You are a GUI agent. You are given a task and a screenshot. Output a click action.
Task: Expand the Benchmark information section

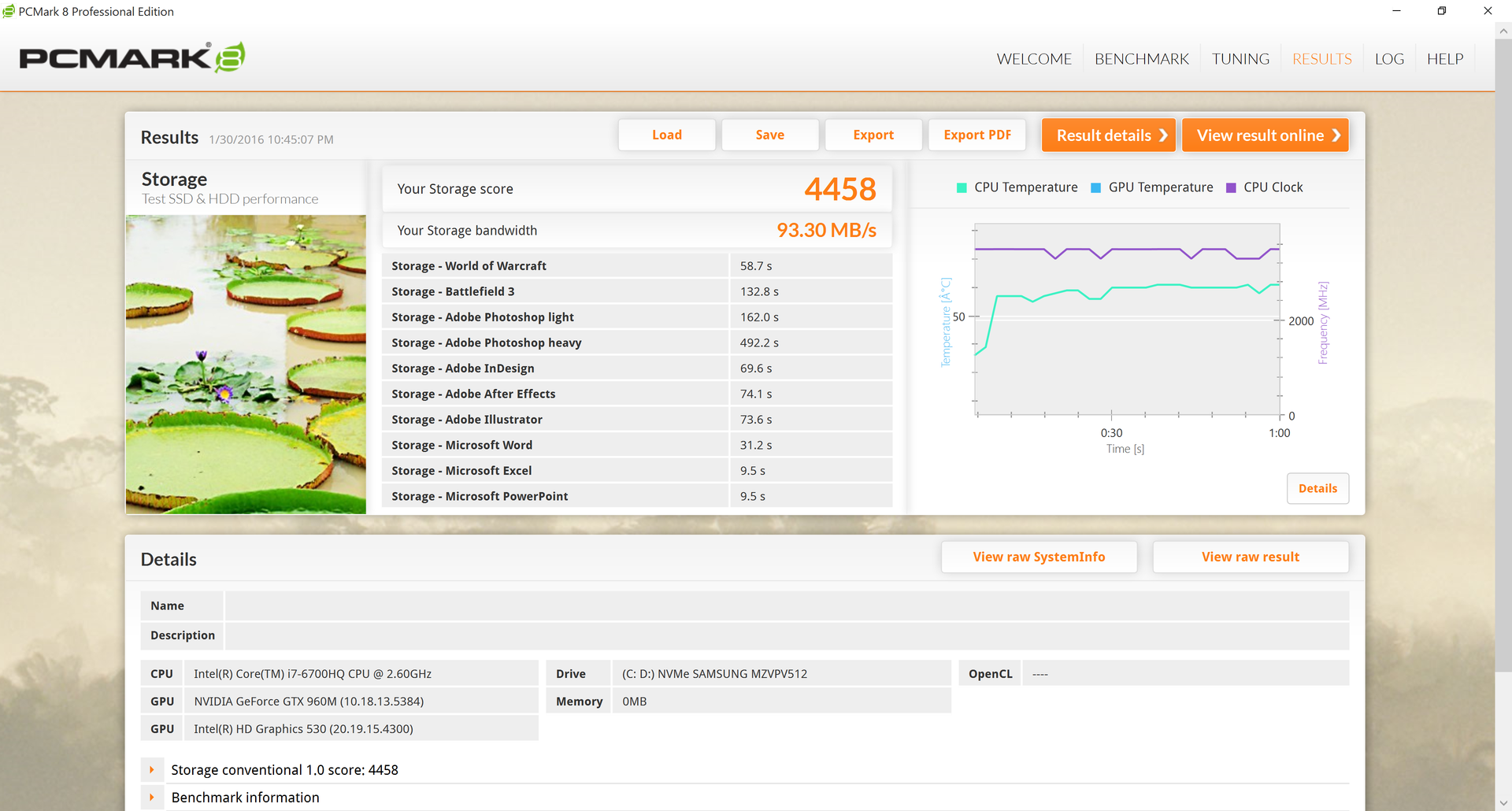[152, 798]
